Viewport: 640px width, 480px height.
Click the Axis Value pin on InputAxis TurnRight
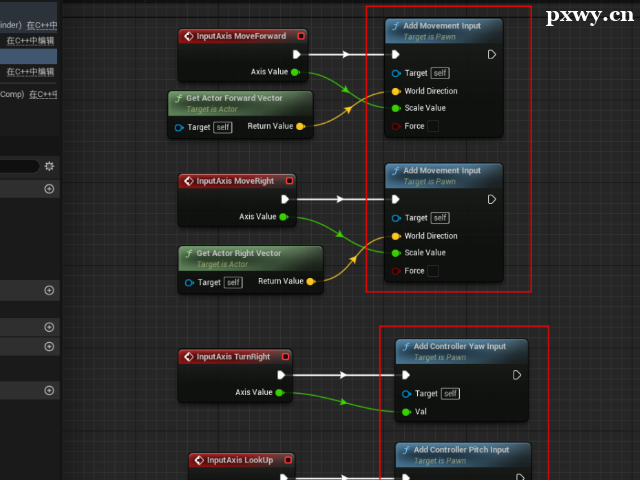point(280,393)
